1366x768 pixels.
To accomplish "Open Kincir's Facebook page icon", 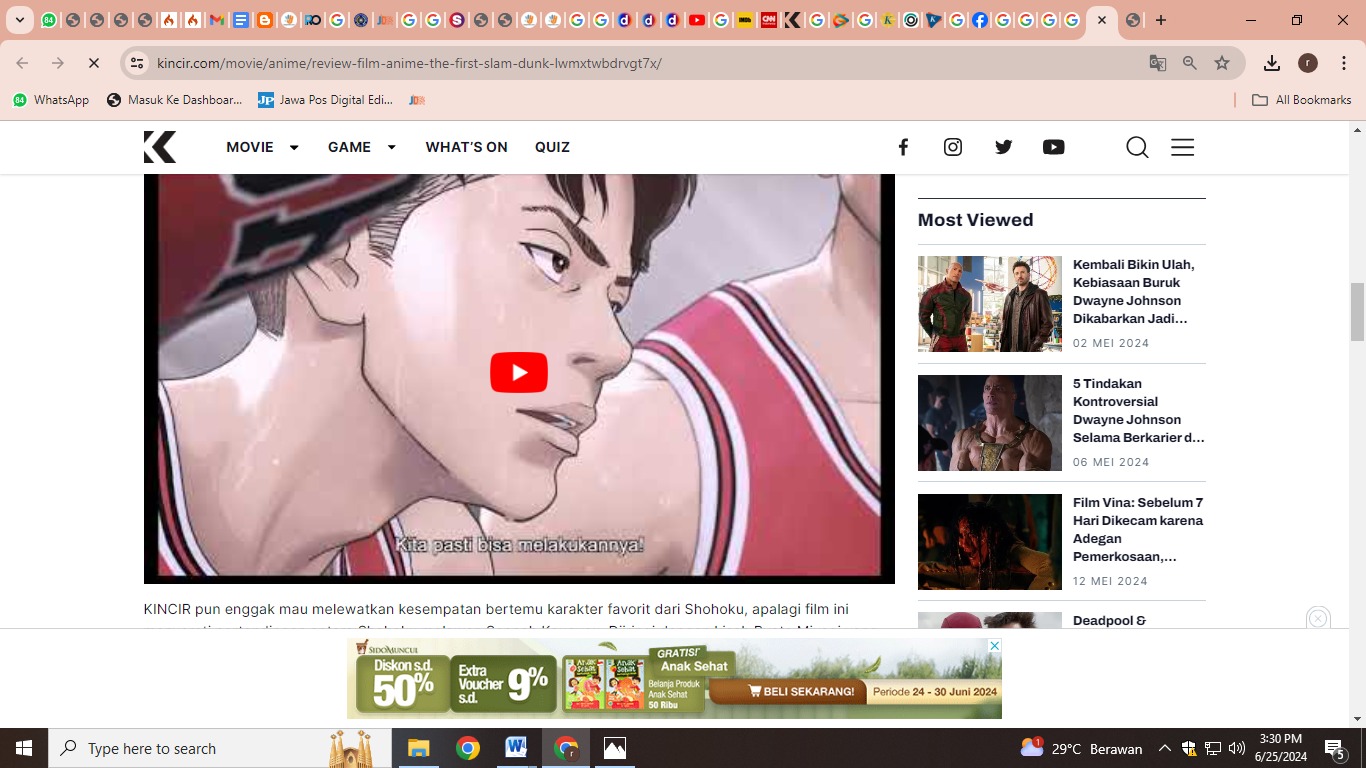I will [903, 147].
